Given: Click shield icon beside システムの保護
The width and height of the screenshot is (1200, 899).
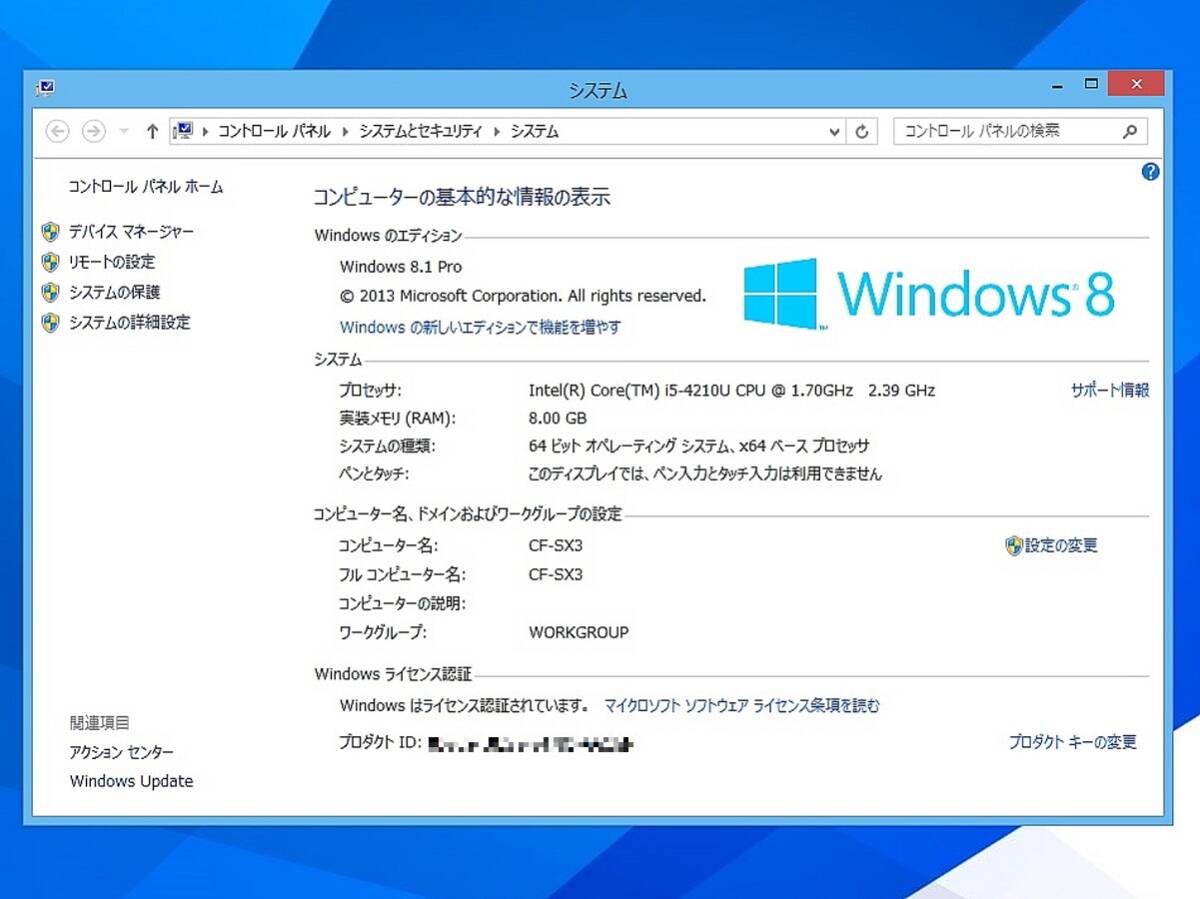Looking at the screenshot, I should coord(51,292).
